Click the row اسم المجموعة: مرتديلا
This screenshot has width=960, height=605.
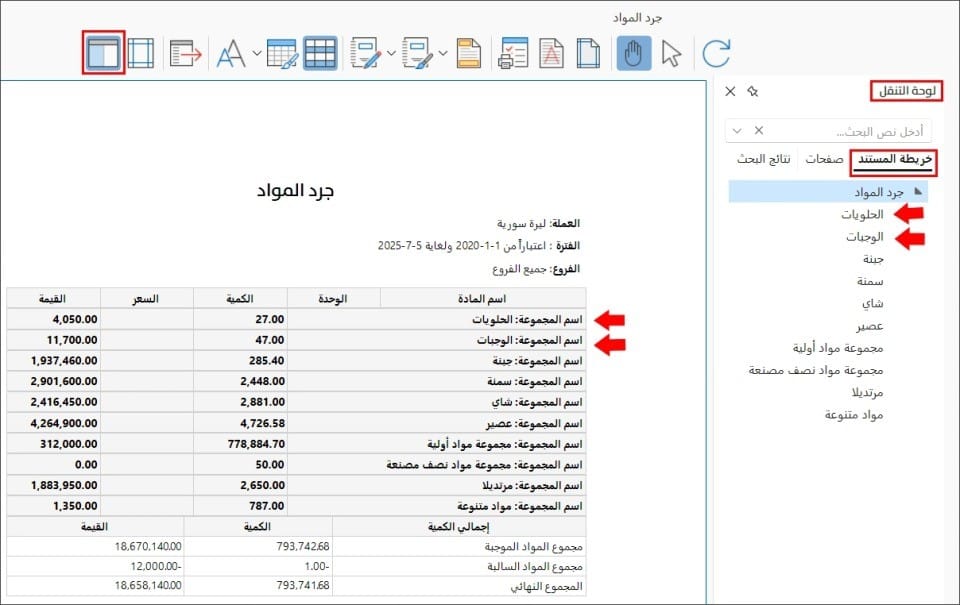296,485
